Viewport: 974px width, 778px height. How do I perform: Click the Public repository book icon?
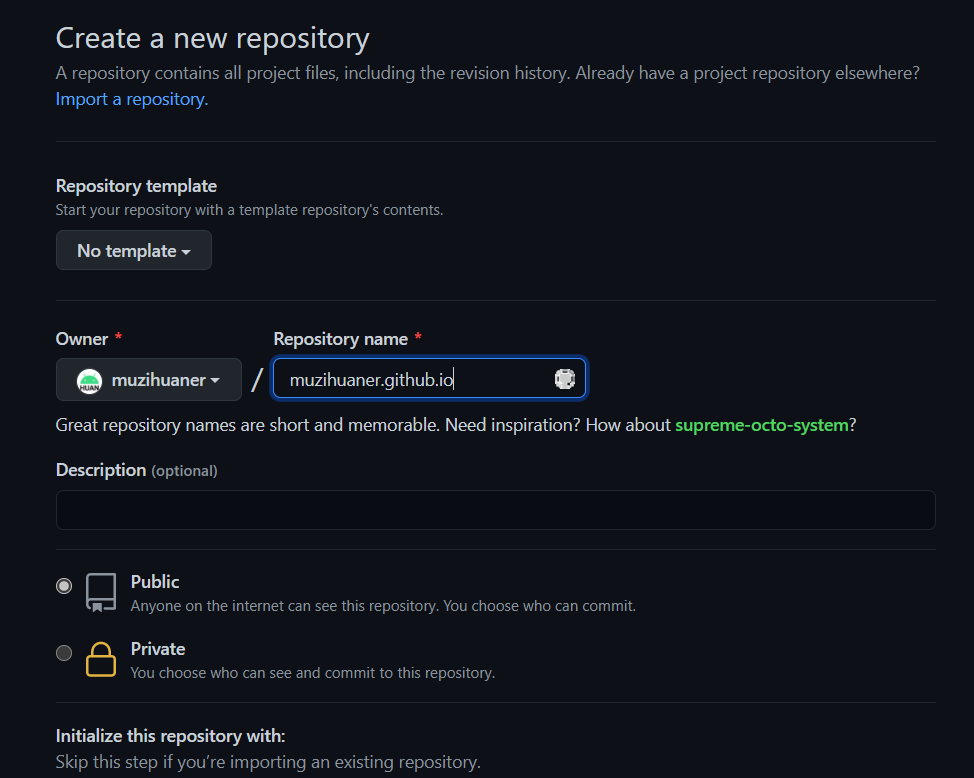click(x=101, y=592)
